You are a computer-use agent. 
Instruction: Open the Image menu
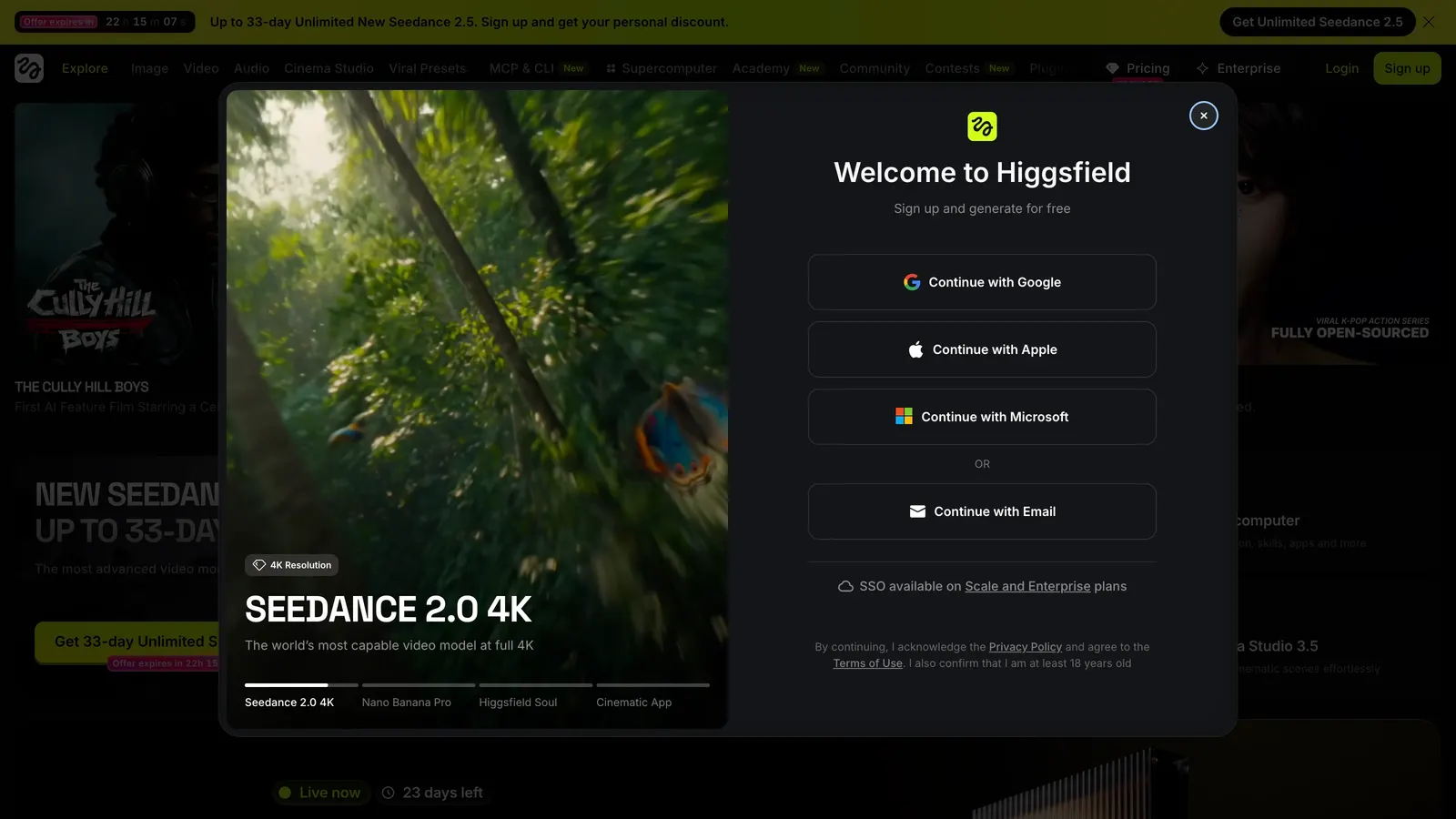click(149, 68)
